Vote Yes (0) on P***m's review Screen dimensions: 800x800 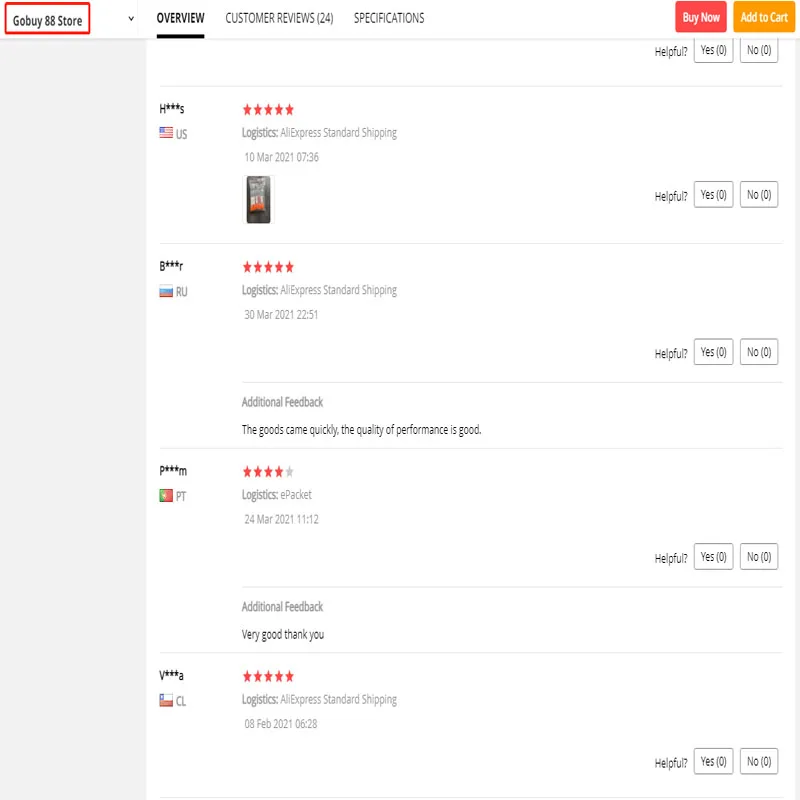click(713, 557)
